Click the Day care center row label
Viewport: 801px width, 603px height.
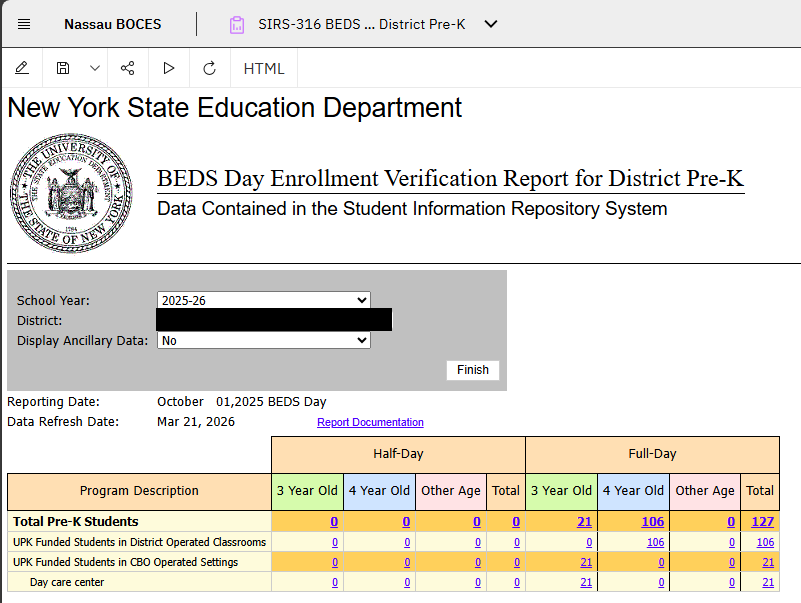(x=67, y=582)
